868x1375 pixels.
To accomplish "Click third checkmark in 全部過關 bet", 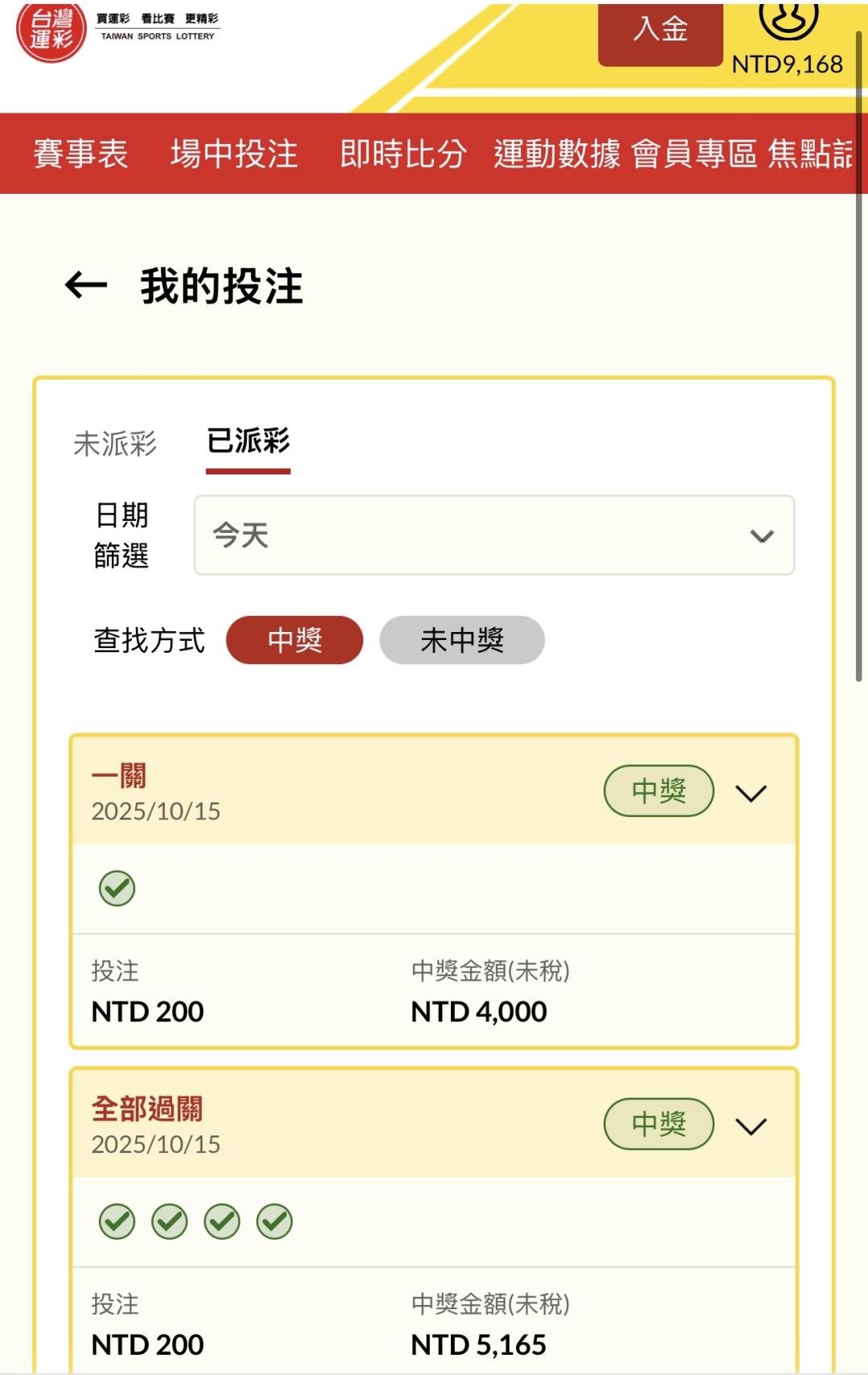I will (223, 1221).
